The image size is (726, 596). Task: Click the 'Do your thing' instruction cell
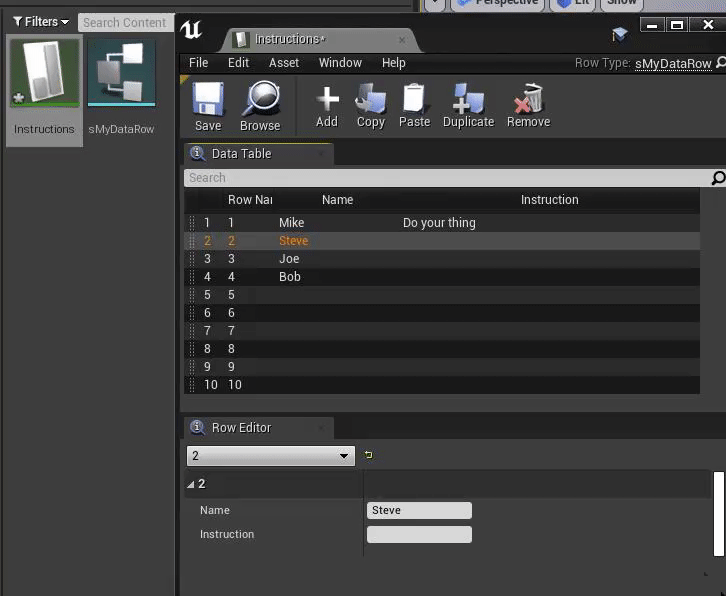coord(439,223)
